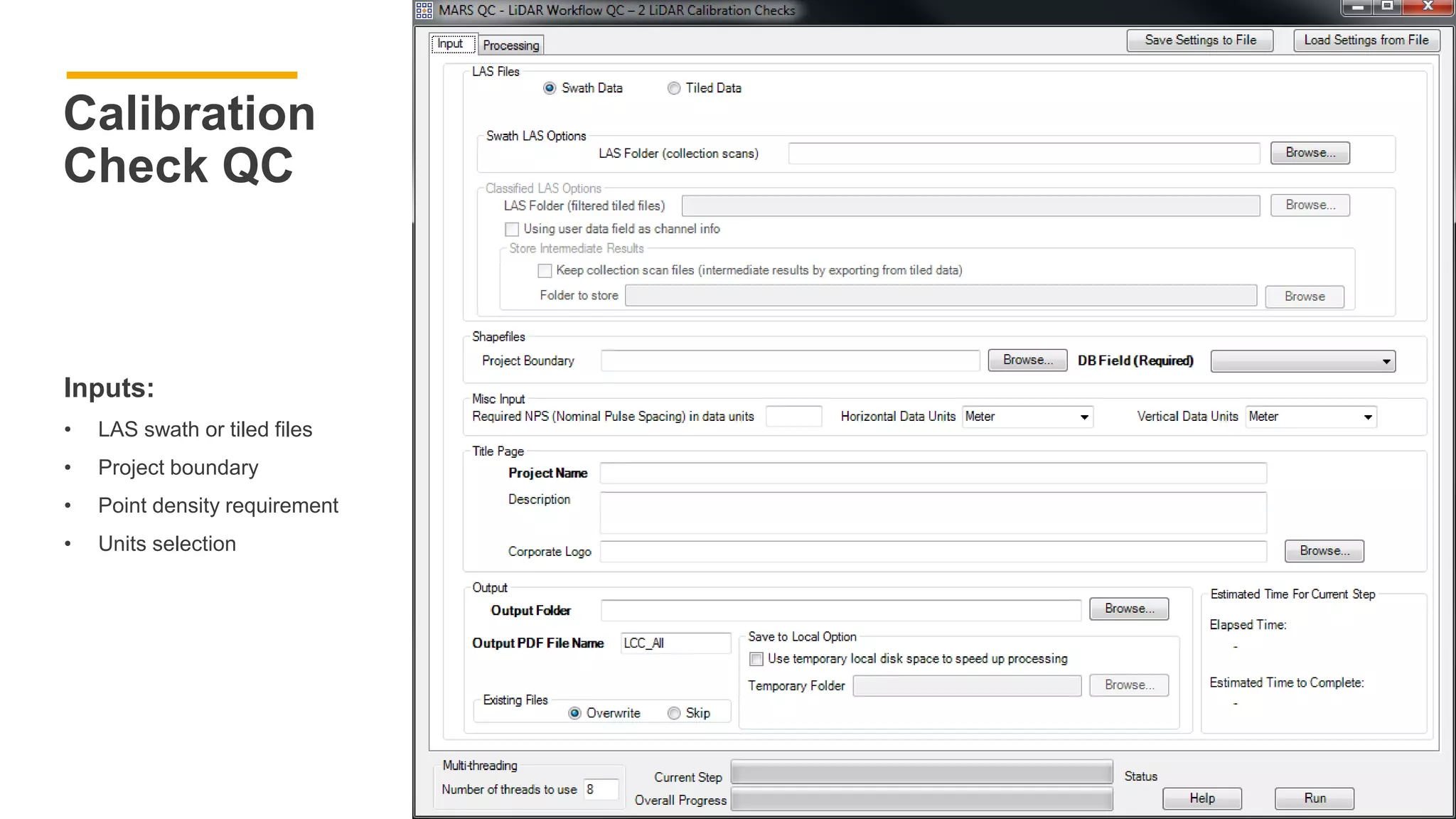
Task: Switch to the Processing tab
Action: [x=510, y=45]
